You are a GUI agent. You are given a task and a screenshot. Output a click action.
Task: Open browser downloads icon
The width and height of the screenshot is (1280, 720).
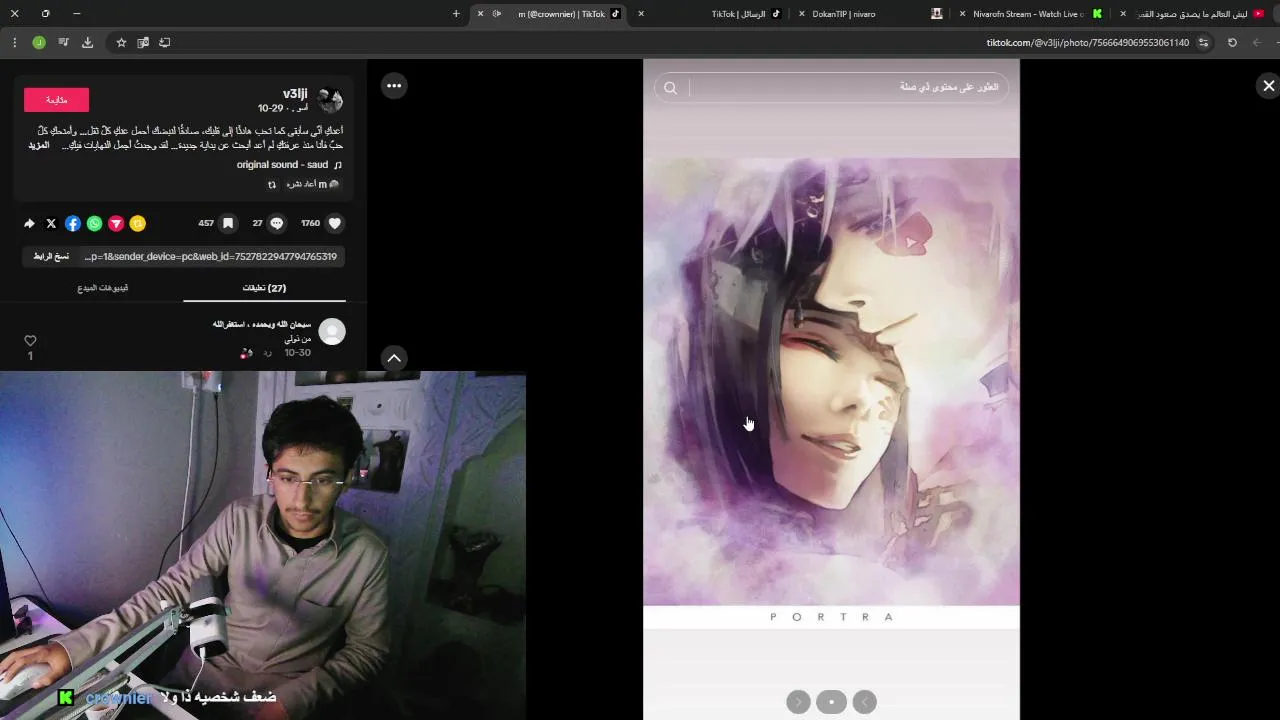tap(87, 43)
